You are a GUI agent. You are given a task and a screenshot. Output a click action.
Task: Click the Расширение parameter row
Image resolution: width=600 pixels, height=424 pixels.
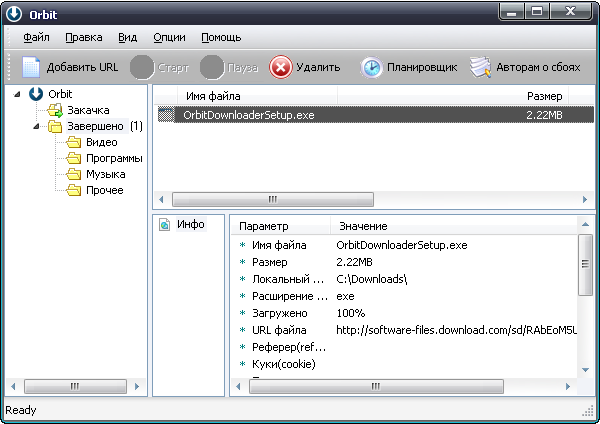(x=405, y=296)
